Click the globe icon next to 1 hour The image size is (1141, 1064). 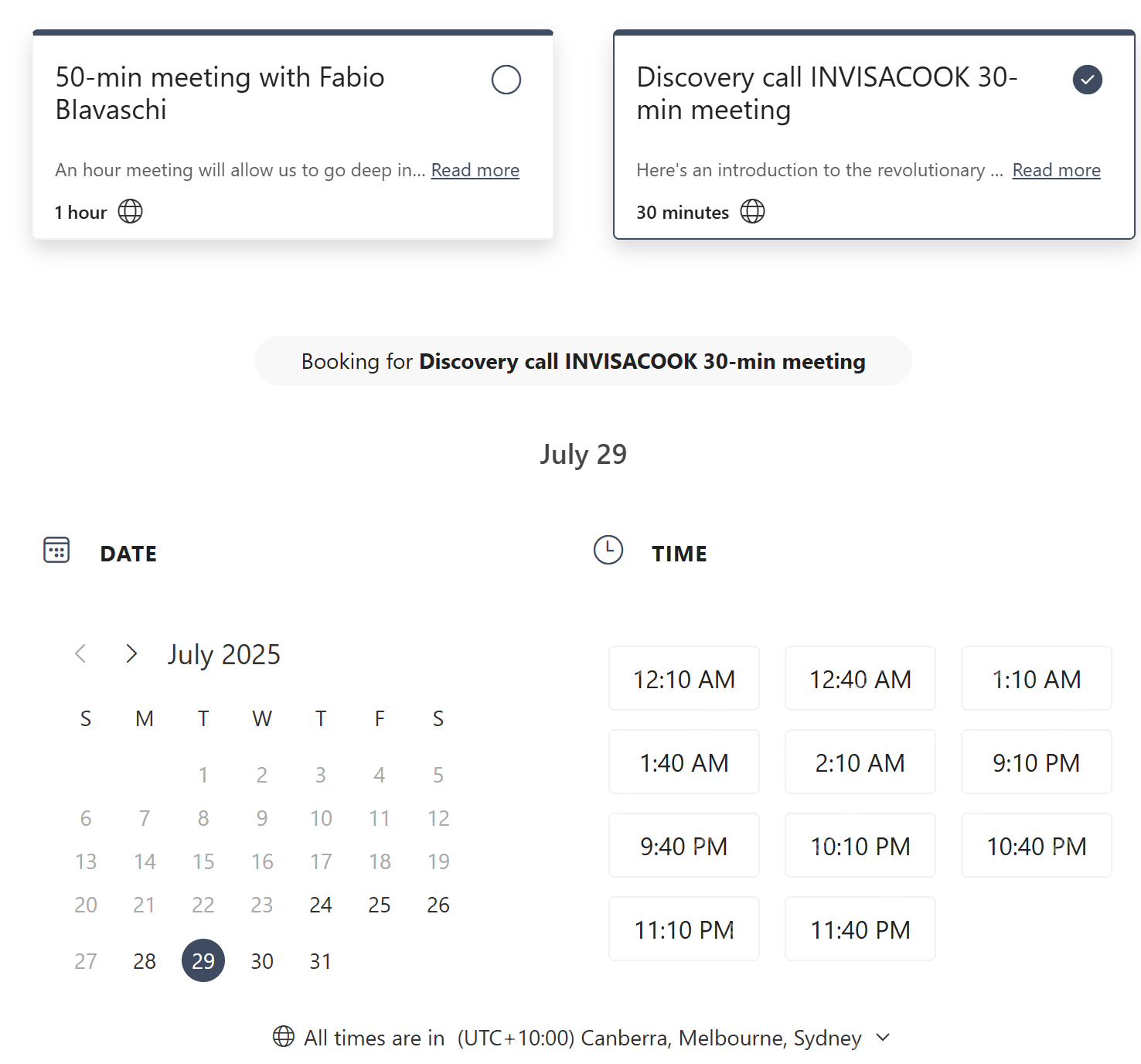pyautogui.click(x=130, y=211)
